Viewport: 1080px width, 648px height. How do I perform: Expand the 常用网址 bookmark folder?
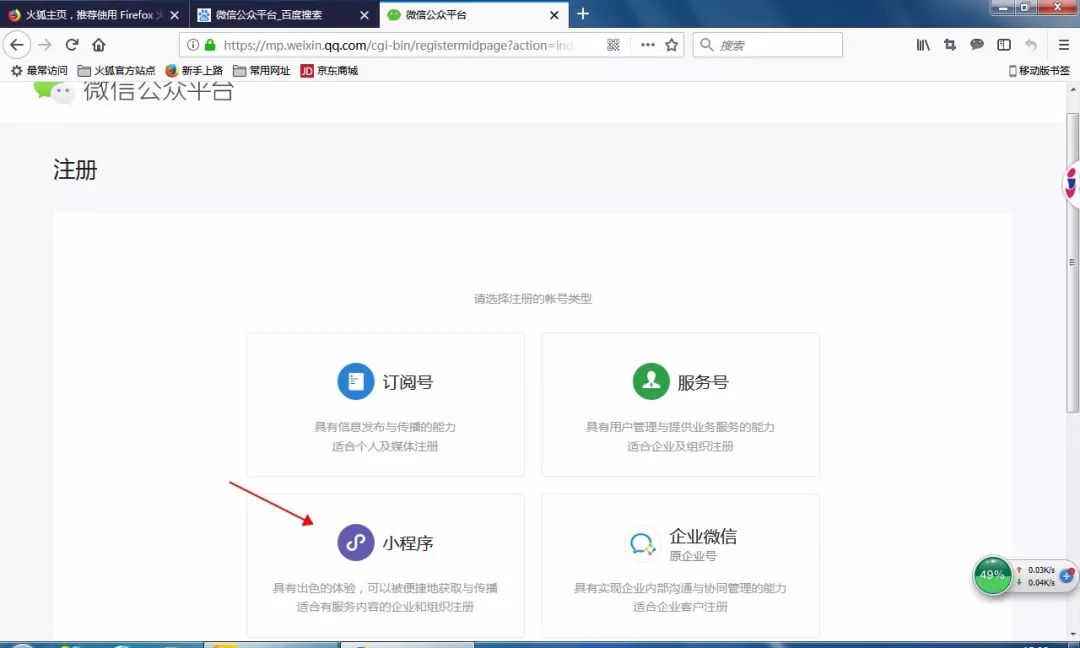click(262, 71)
